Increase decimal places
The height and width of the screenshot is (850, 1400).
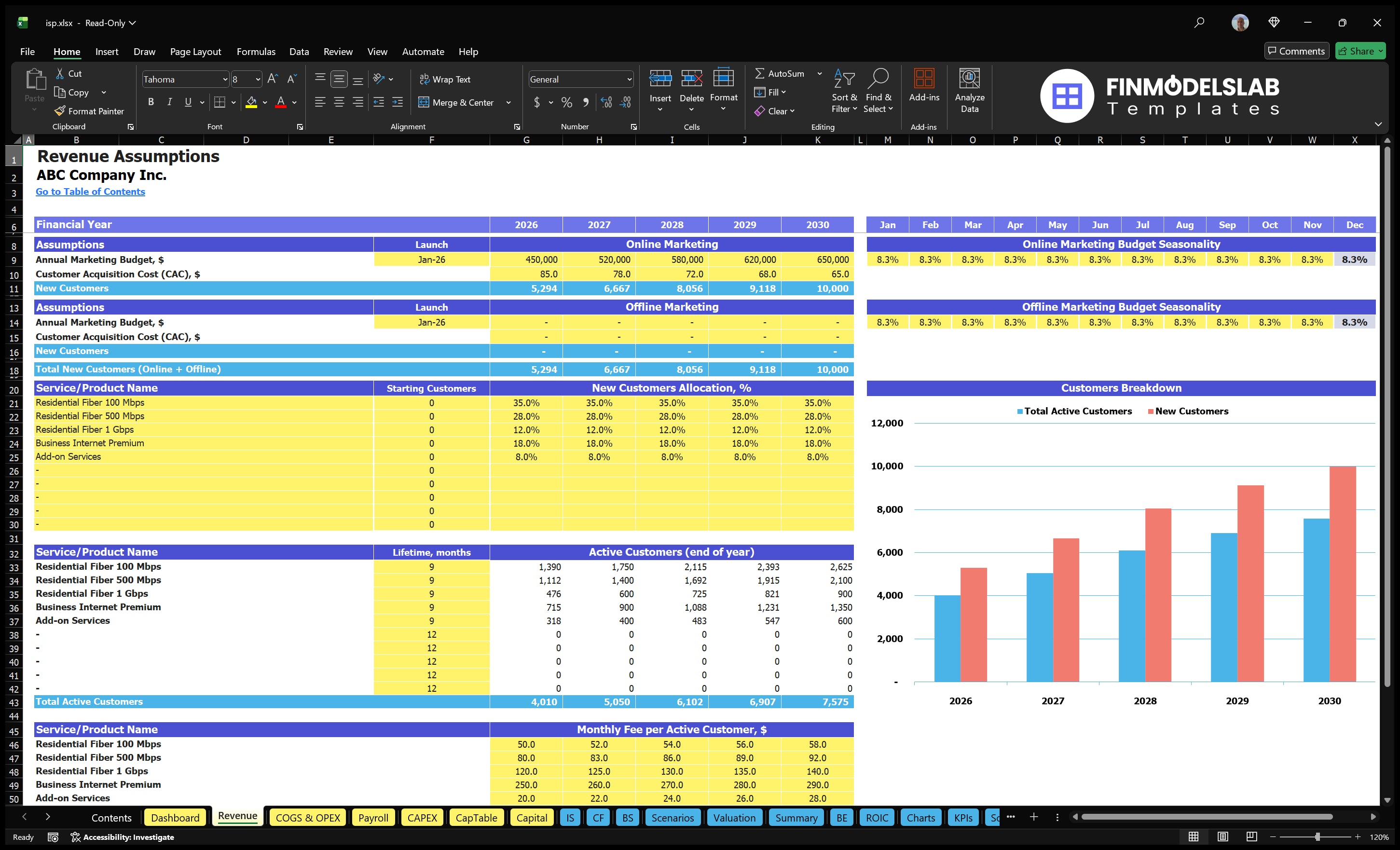coord(605,102)
